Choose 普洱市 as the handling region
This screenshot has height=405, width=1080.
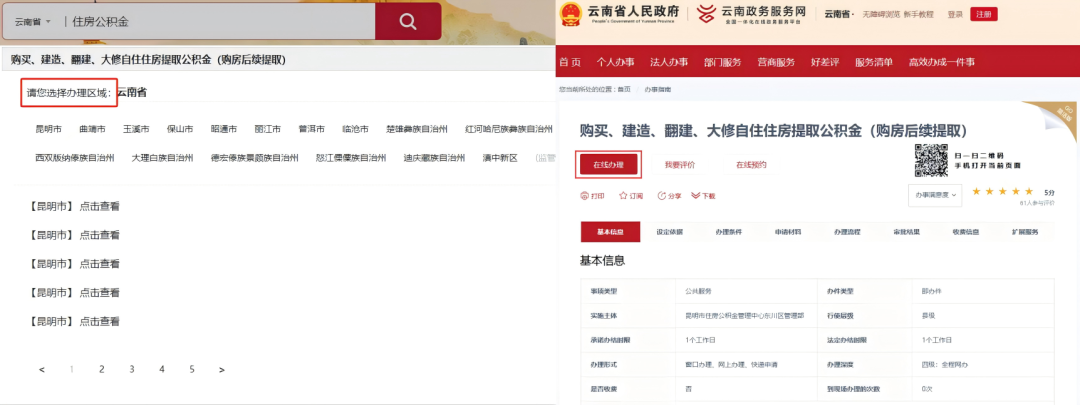point(311,129)
